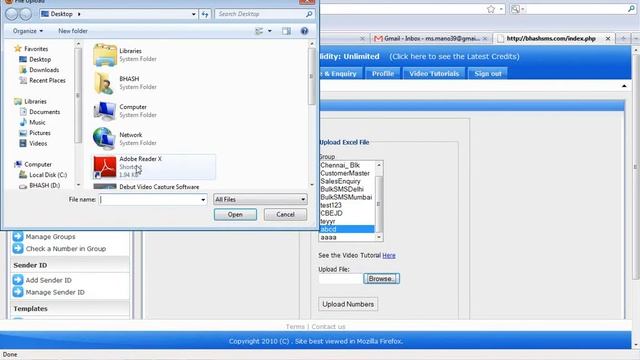
Task: Click the refresh button beside Desktop path
Action: [205, 14]
